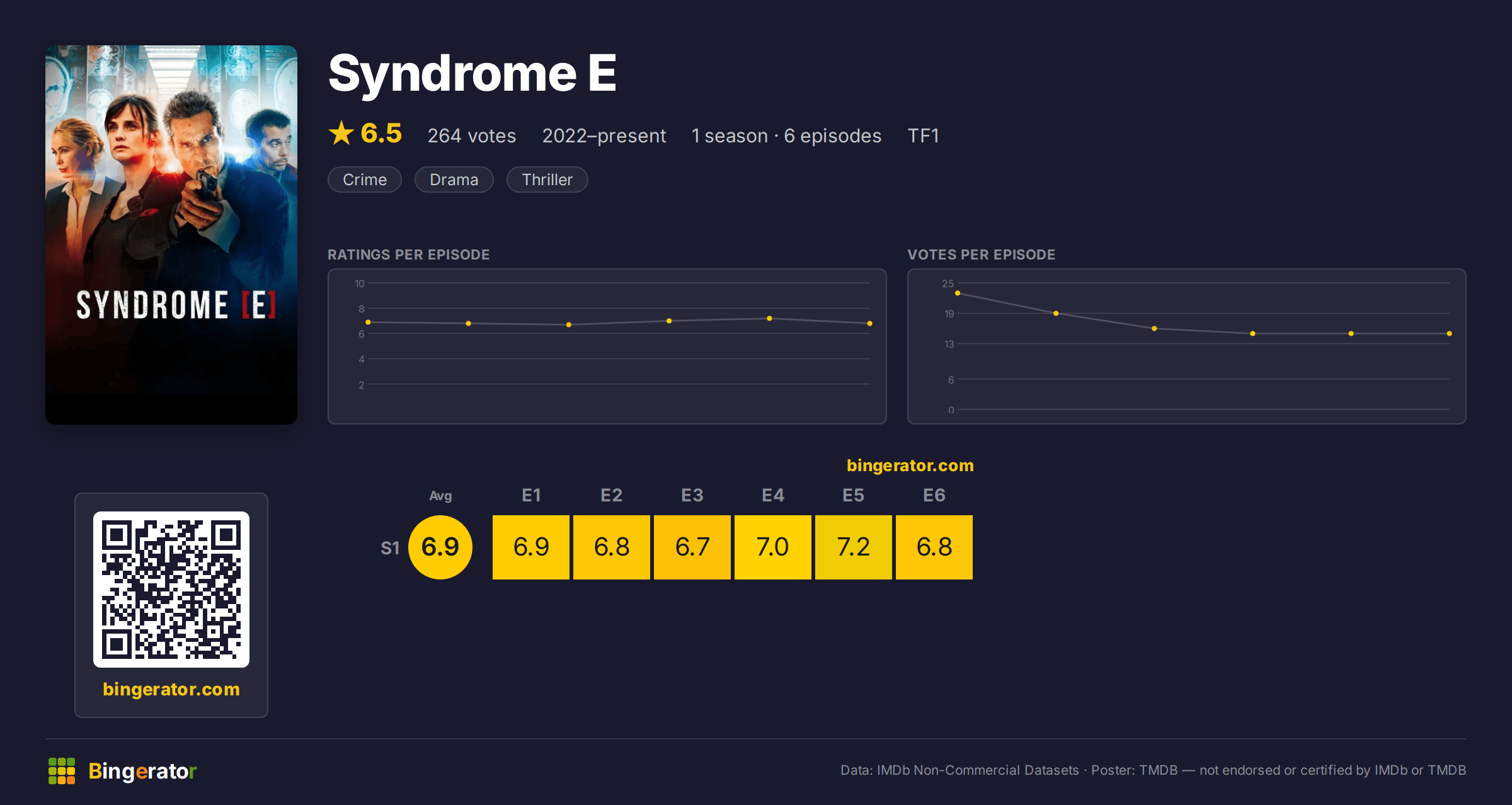Click the yellow star rating icon
This screenshot has height=805, width=1512.
pyautogui.click(x=341, y=134)
